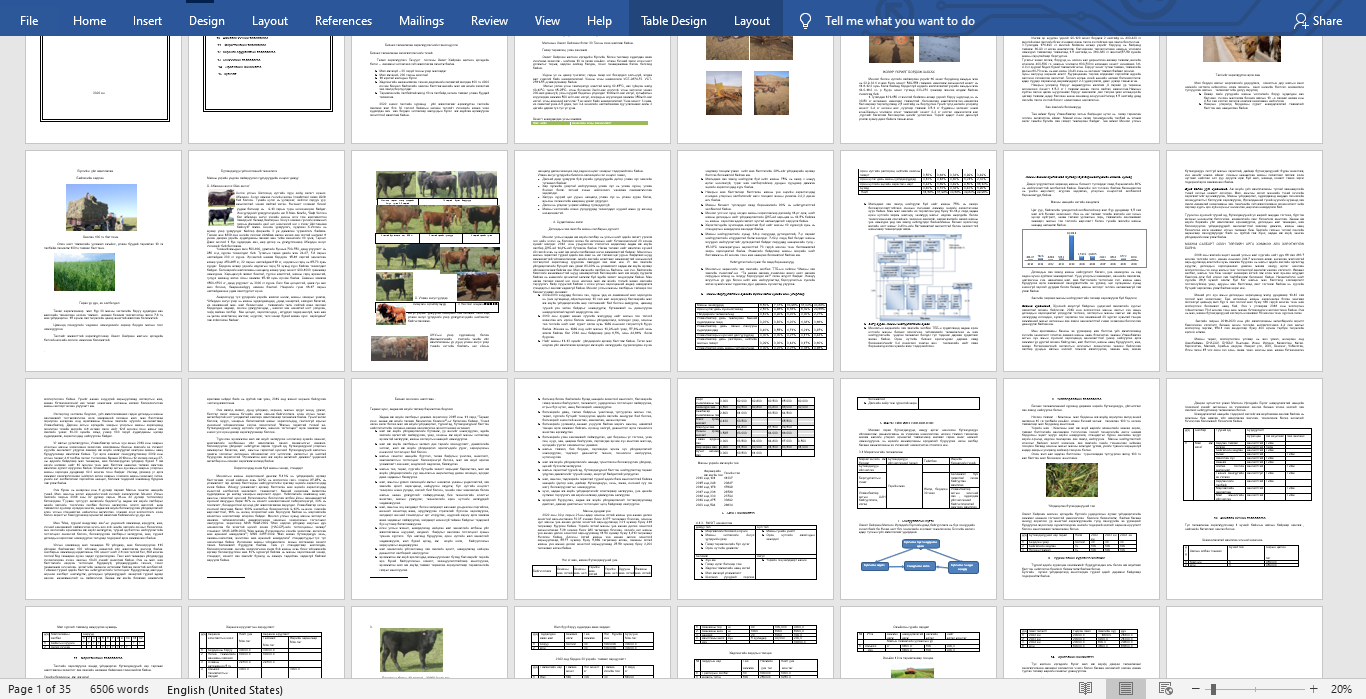Screen dimensions: 1366x699
Task: Open the Review tab
Action: [489, 20]
